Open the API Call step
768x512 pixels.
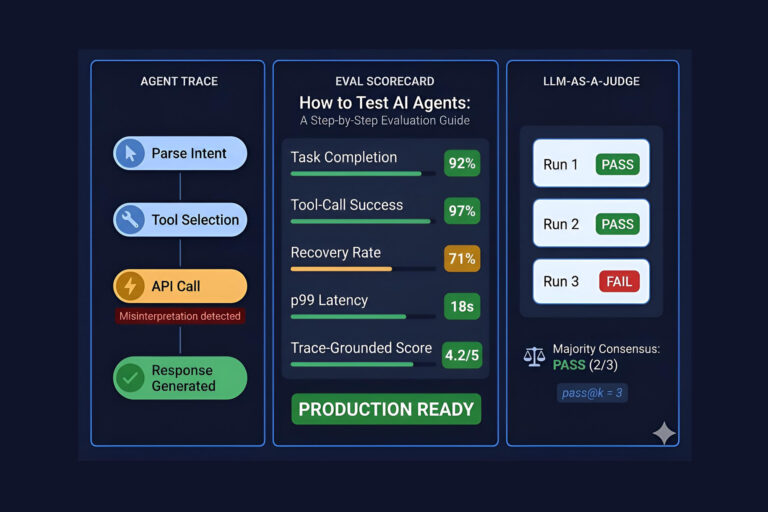click(180, 286)
